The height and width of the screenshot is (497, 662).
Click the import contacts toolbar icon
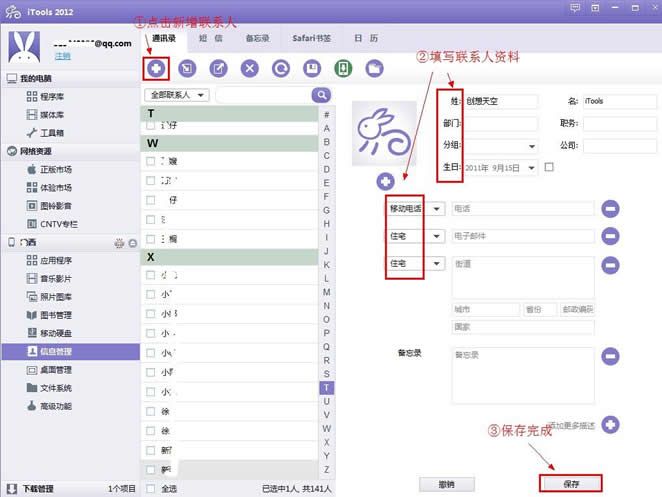pyautogui.click(x=187, y=68)
